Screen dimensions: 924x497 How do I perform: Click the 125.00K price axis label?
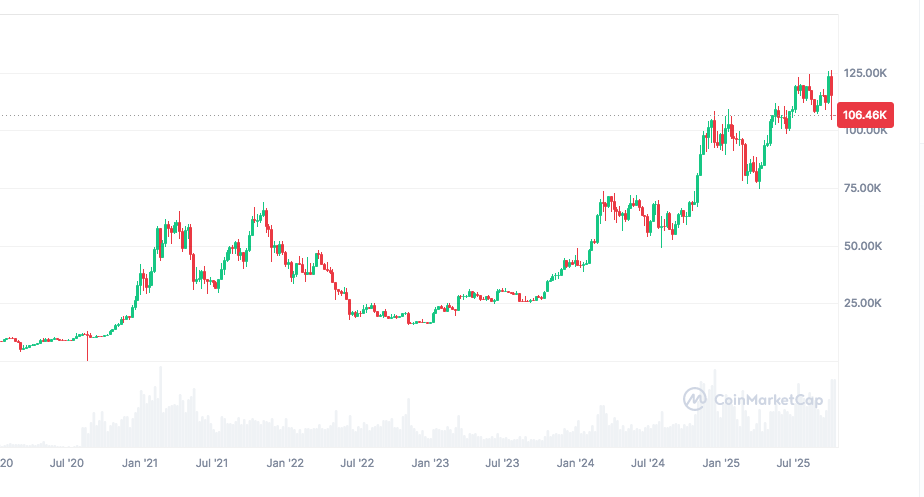click(865, 73)
